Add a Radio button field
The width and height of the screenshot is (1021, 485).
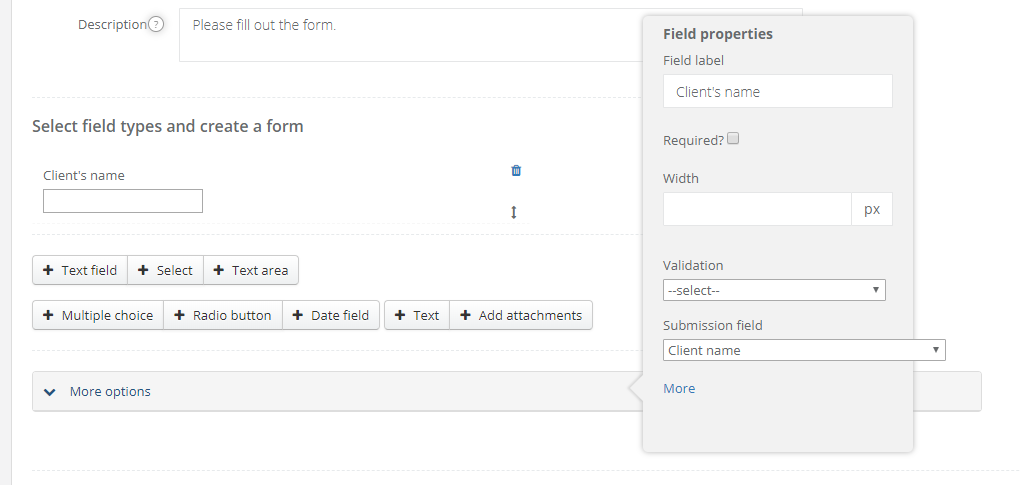tap(222, 315)
